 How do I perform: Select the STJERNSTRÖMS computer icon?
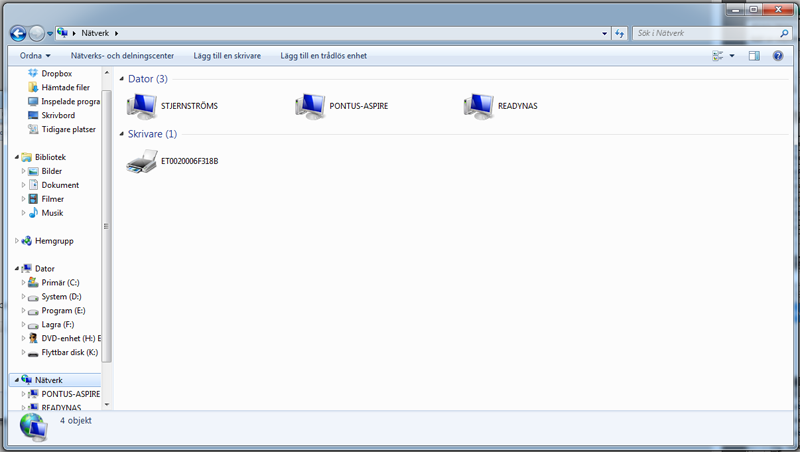point(142,106)
